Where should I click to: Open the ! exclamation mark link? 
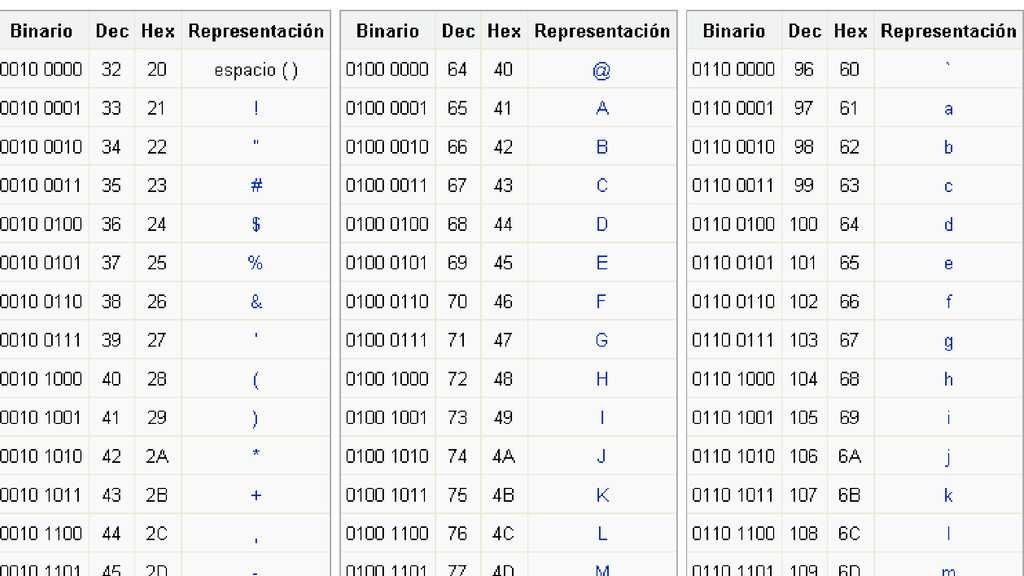[x=256, y=108]
